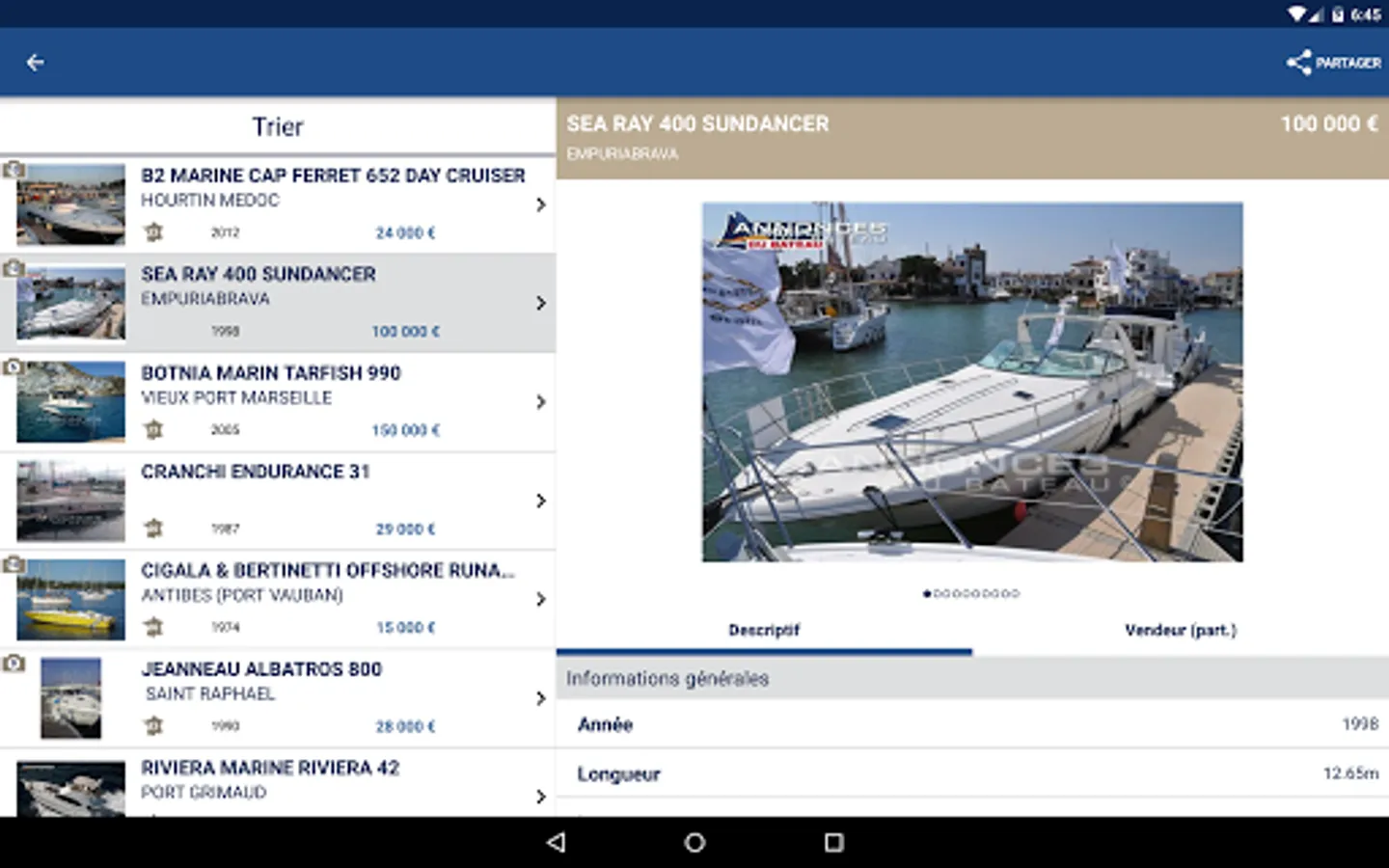The width and height of the screenshot is (1389, 868).
Task: Click helm badge icon on Cigala & Bertinetti row
Action: (x=153, y=627)
